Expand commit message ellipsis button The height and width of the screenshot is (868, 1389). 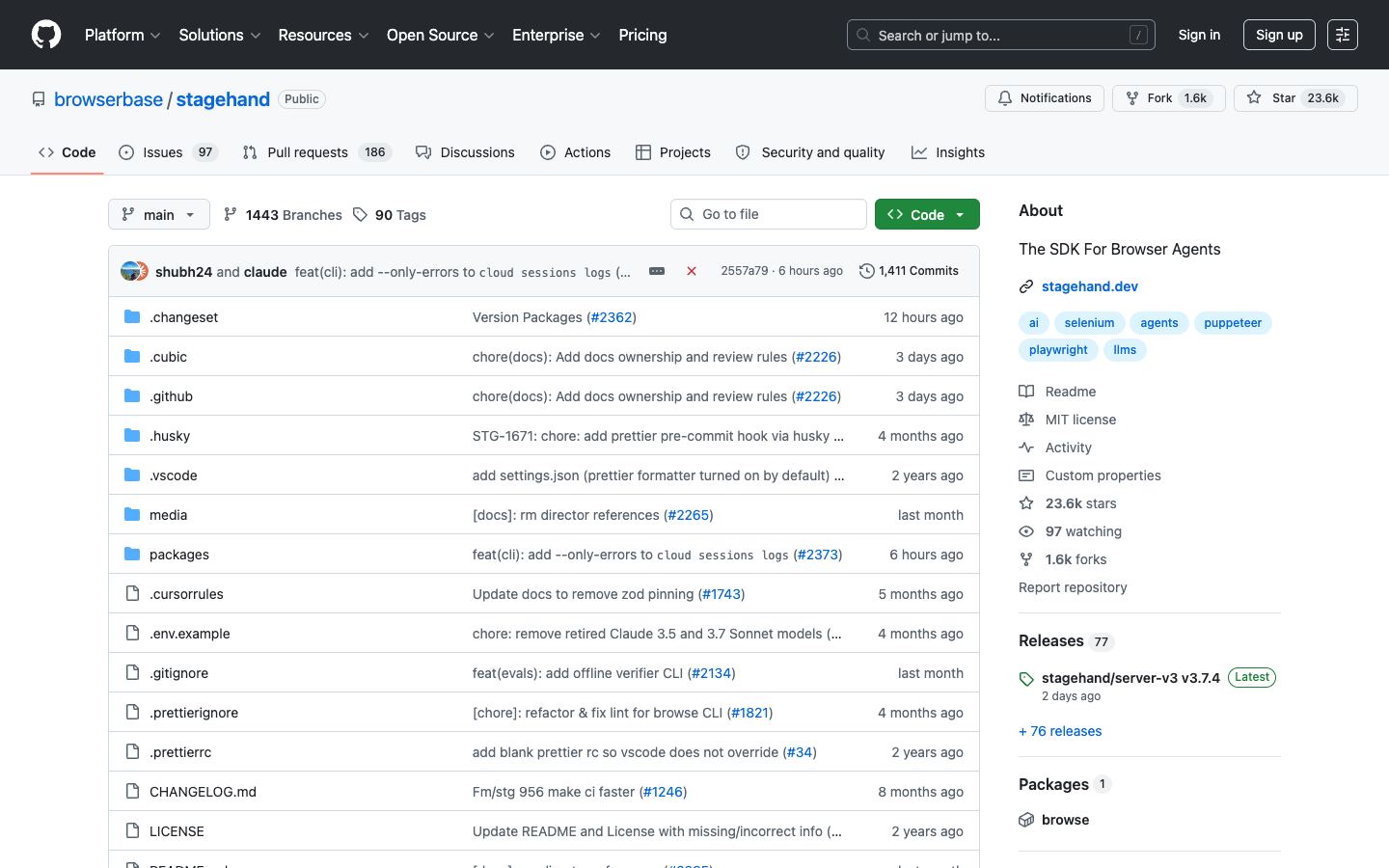(x=657, y=271)
